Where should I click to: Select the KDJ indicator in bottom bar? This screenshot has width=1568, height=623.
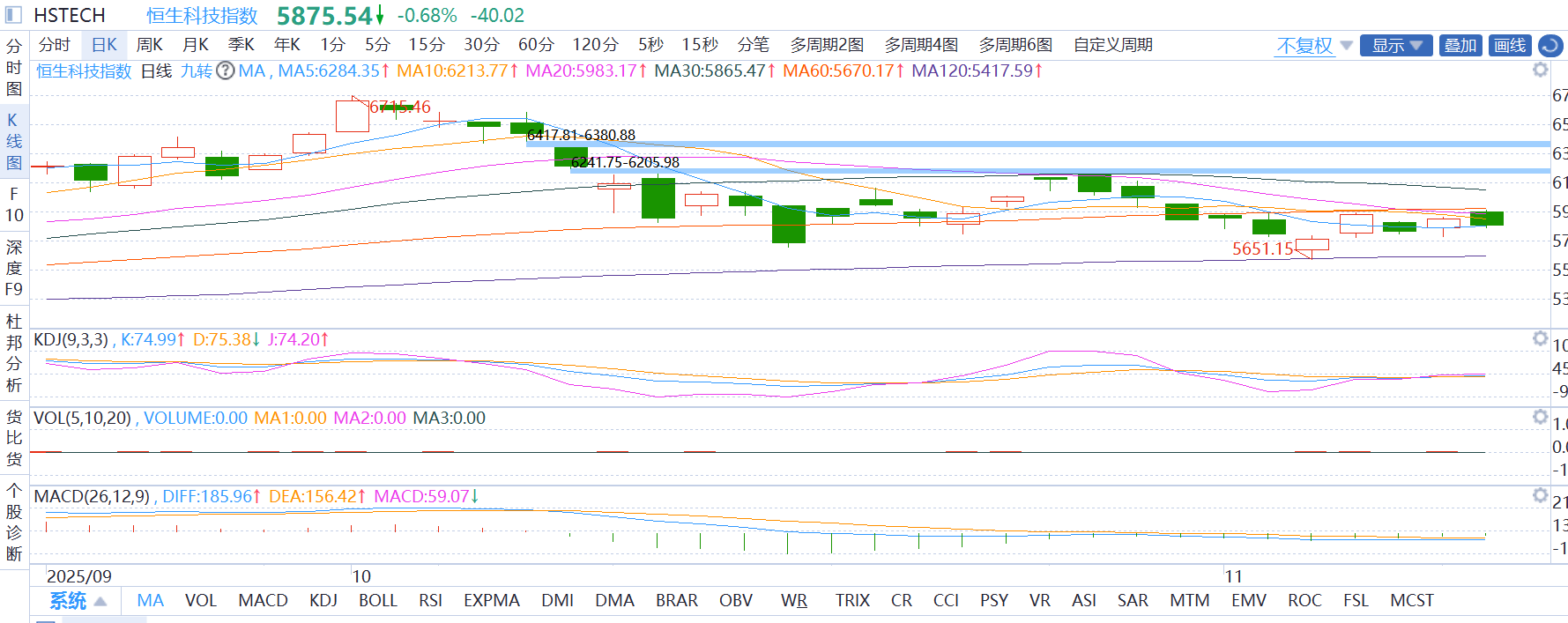pos(323,601)
